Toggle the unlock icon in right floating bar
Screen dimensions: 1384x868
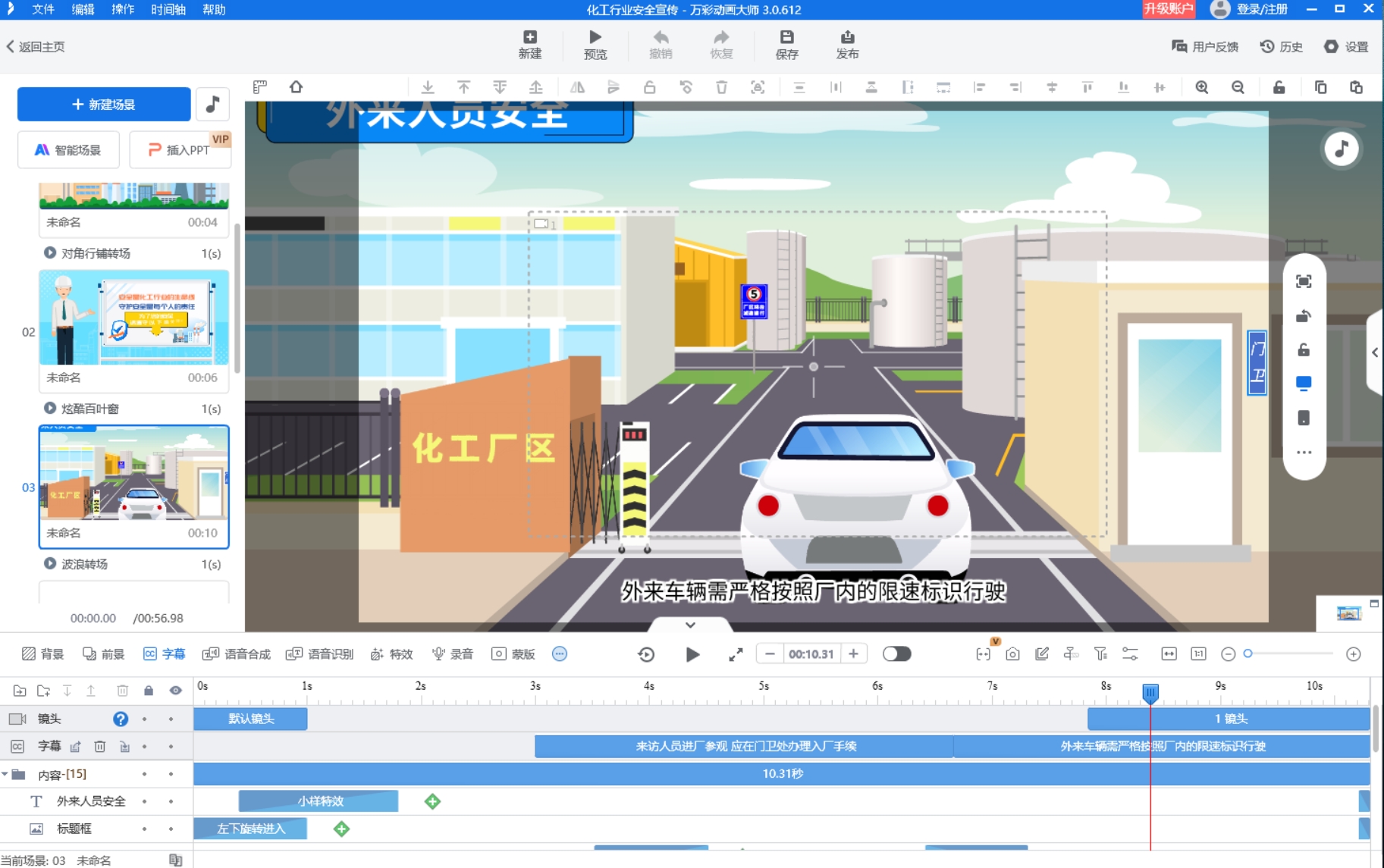tap(1304, 349)
